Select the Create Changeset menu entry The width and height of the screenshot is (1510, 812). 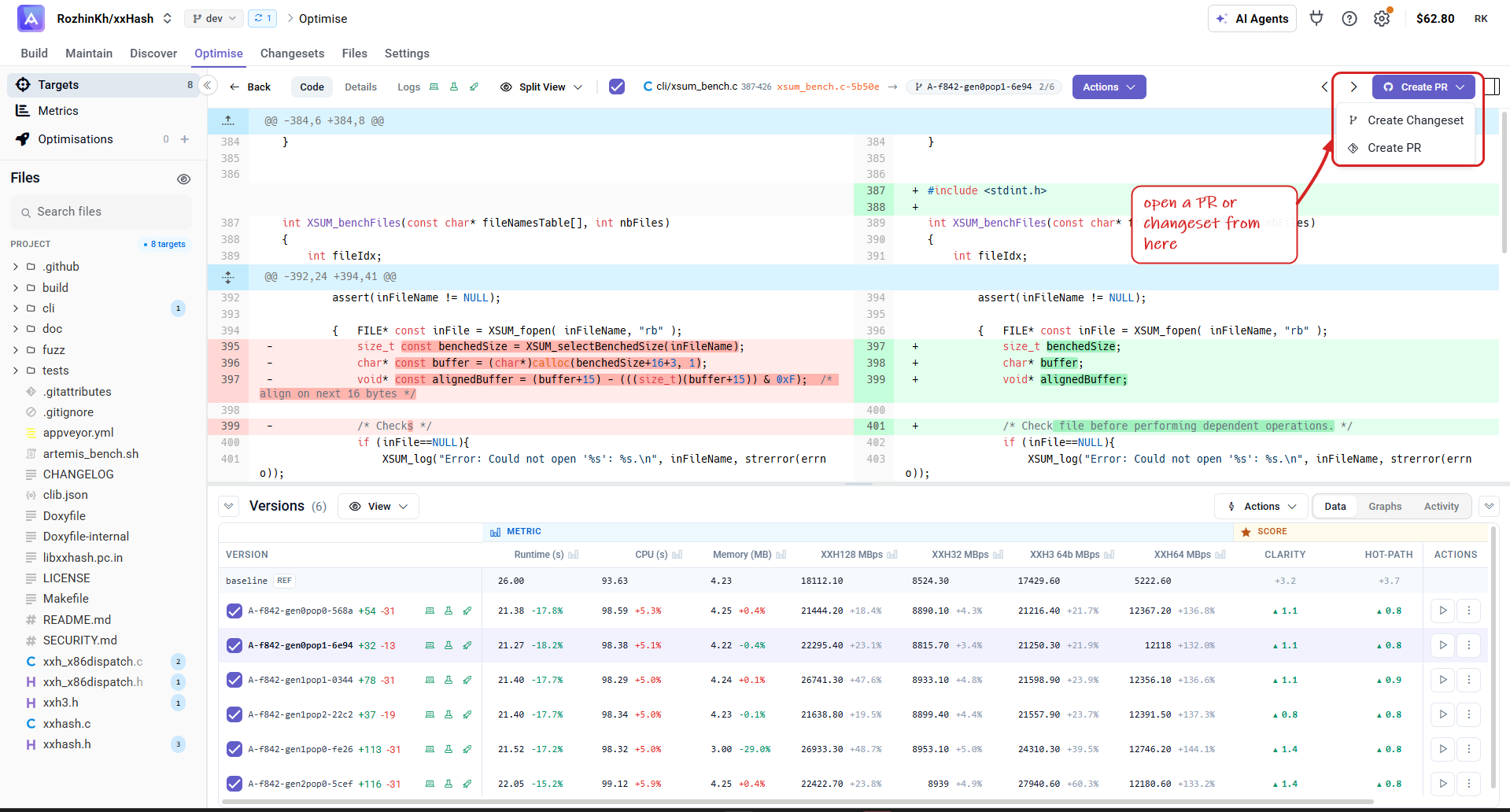point(1405,120)
